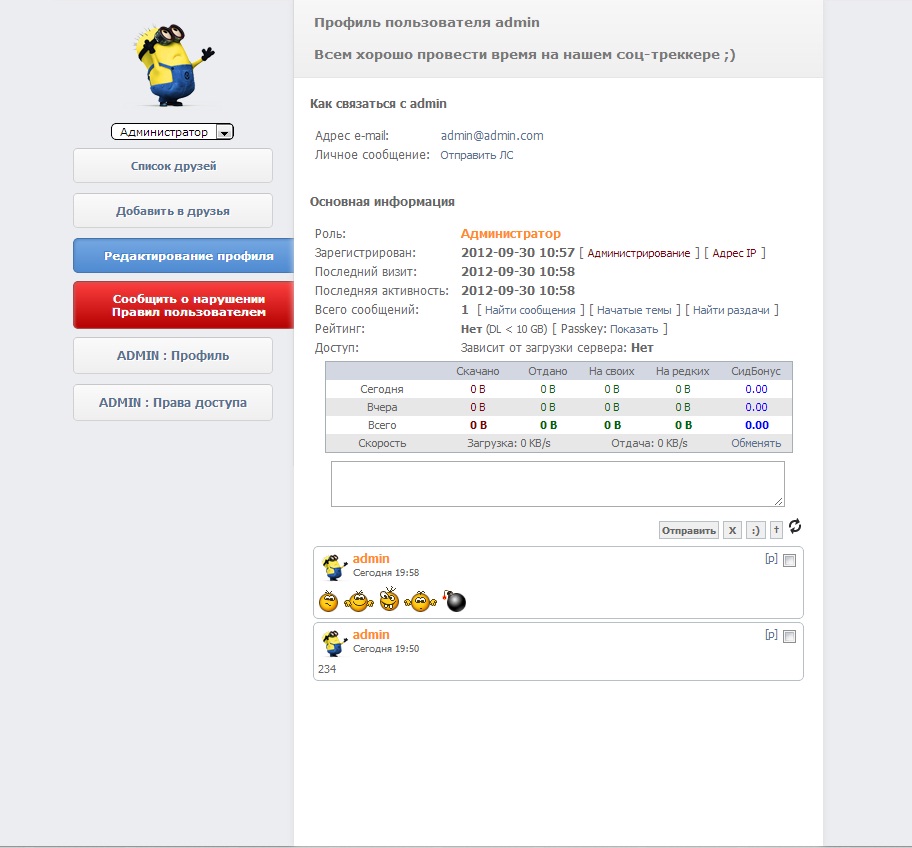This screenshot has width=912, height=848.
Task: Click the large minion profile picture
Action: pos(172,62)
